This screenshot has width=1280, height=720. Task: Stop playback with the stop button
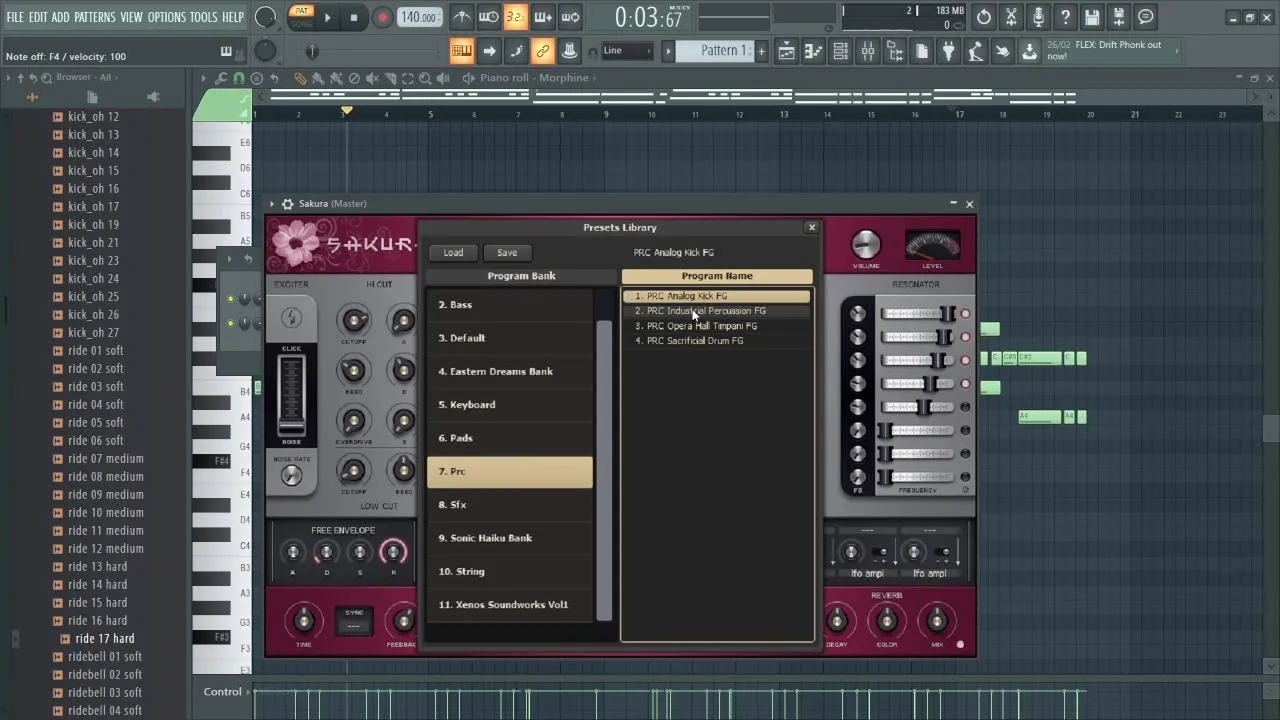[353, 17]
